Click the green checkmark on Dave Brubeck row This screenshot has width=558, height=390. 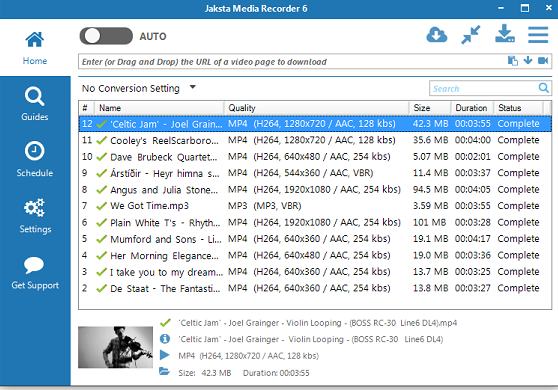pyautogui.click(x=101, y=157)
